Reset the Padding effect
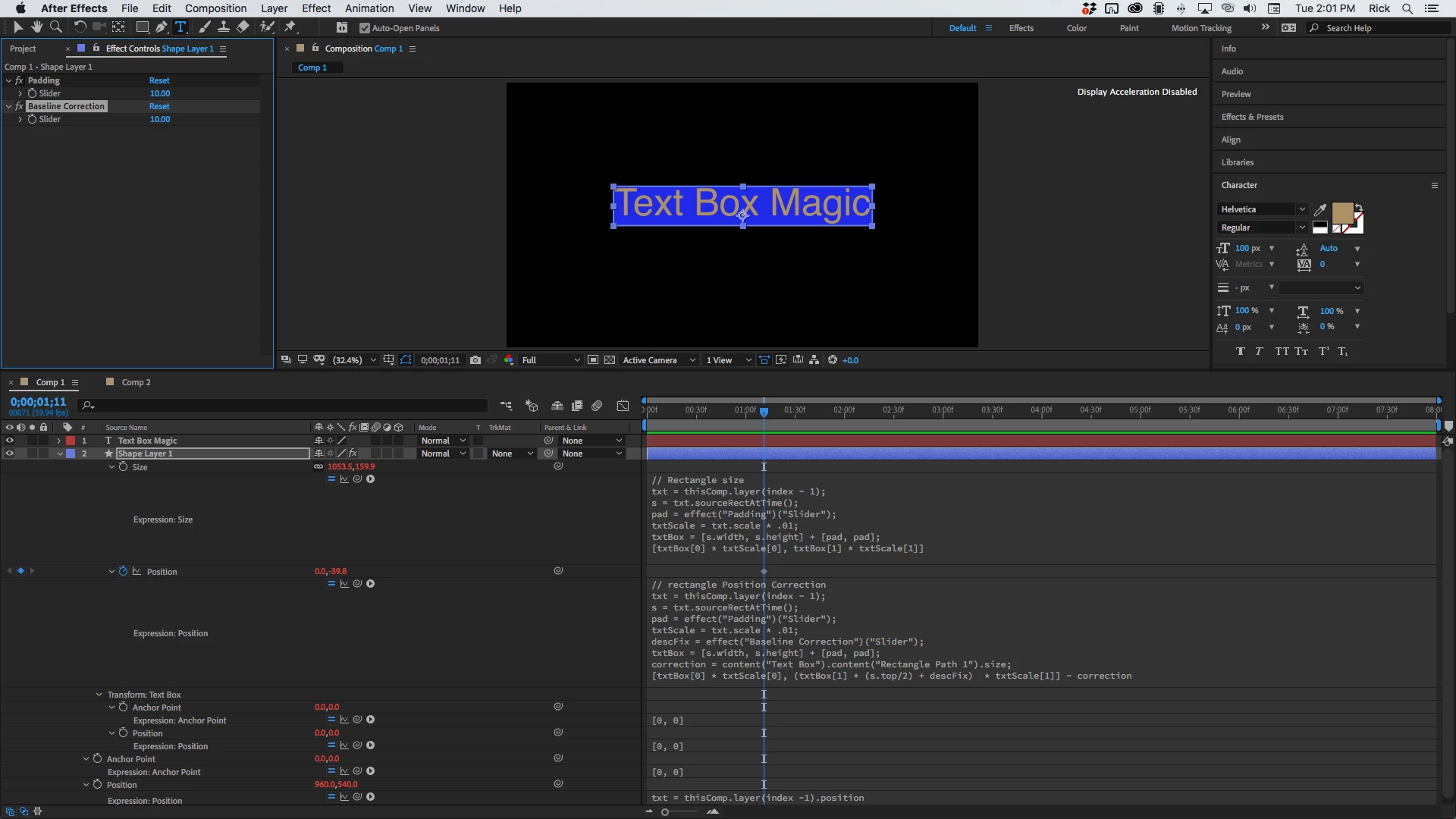1456x819 pixels. coord(159,80)
